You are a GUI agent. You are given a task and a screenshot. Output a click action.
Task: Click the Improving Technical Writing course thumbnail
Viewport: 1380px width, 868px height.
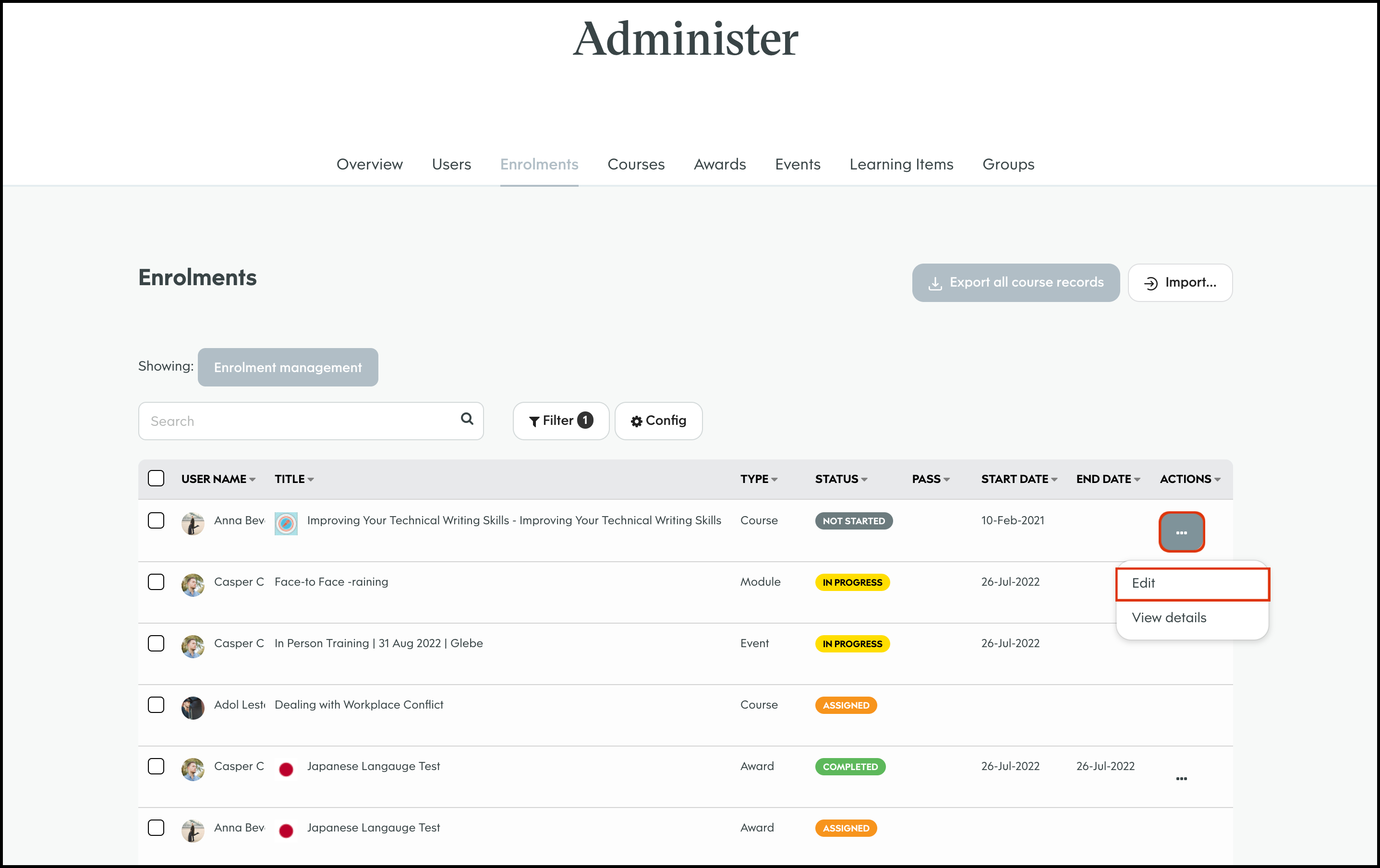point(286,523)
